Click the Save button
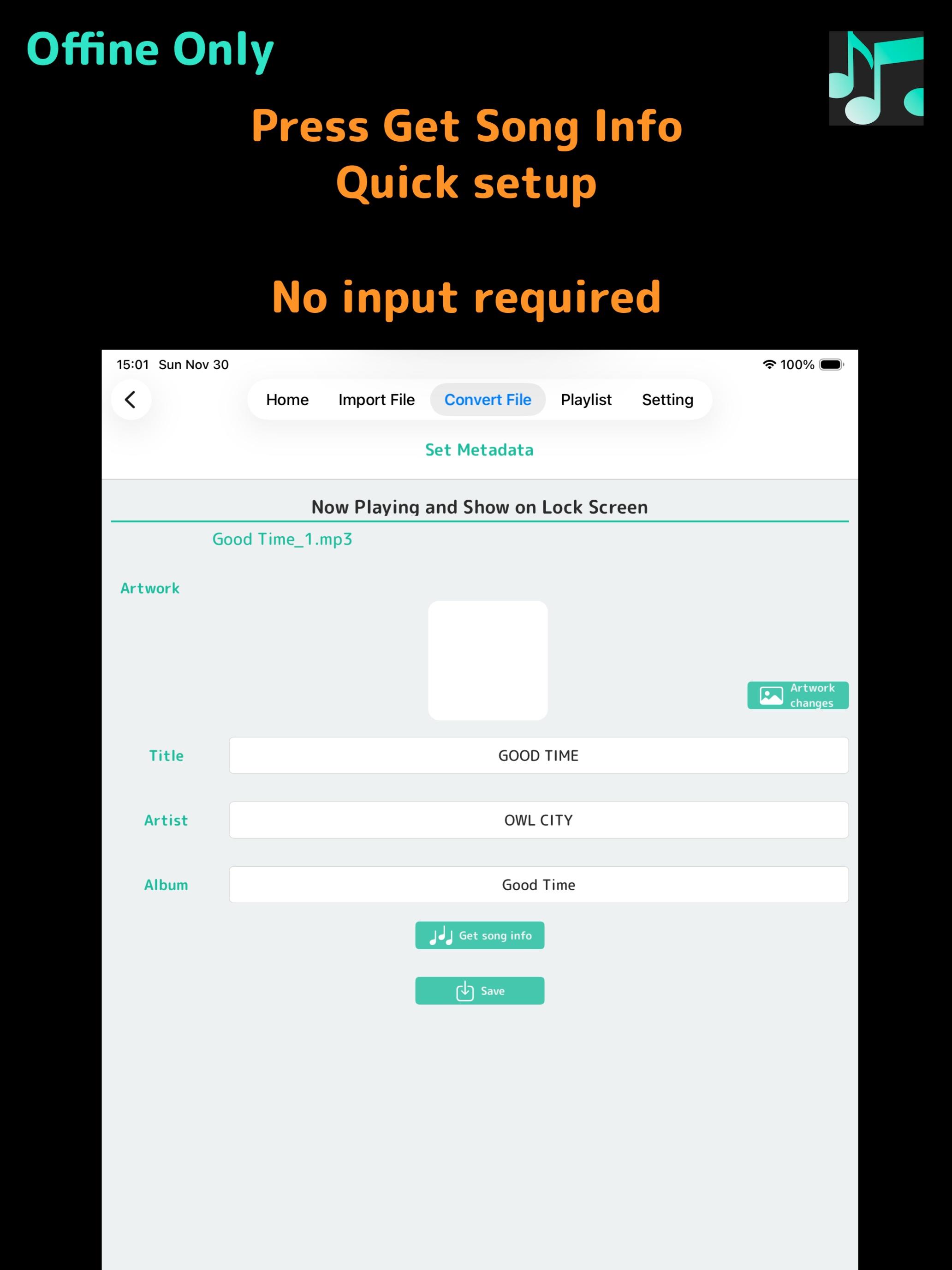This screenshot has width=952, height=1270. click(480, 990)
